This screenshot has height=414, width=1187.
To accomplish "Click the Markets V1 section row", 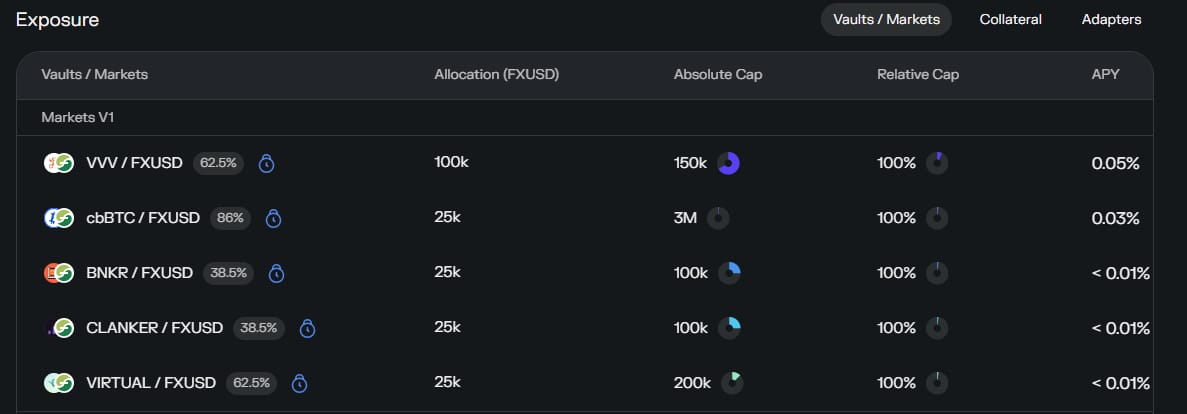I will point(78,117).
